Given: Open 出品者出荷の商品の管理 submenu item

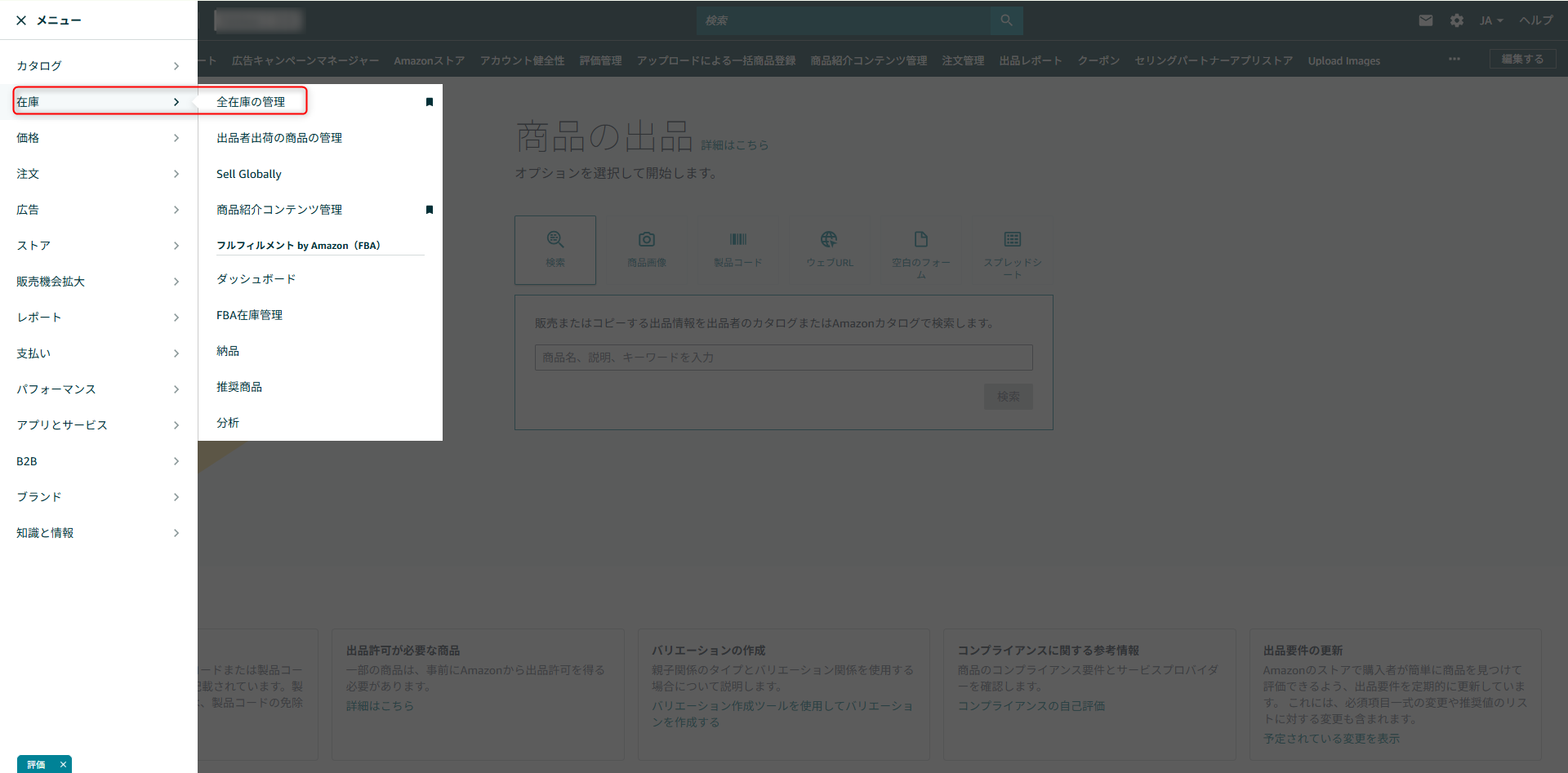Looking at the screenshot, I should (279, 138).
